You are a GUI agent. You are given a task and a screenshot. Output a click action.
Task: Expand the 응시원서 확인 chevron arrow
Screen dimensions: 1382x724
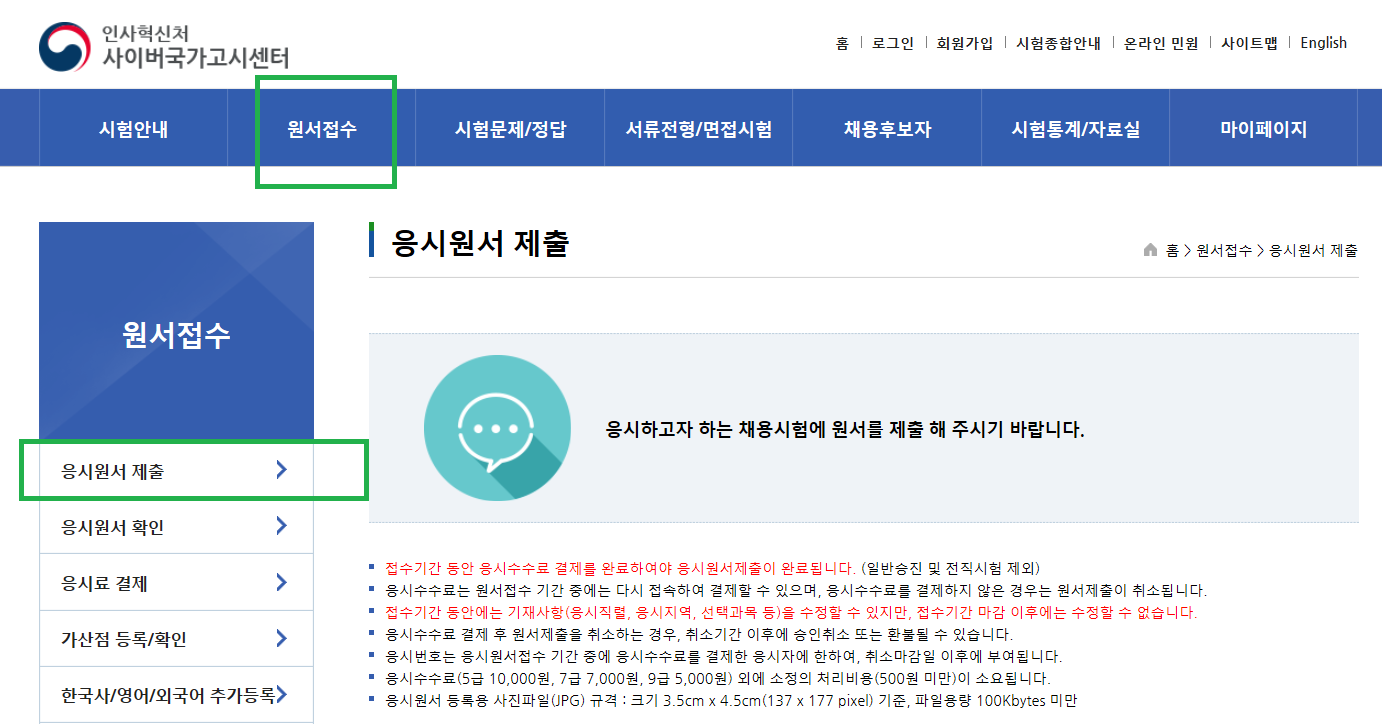pyautogui.click(x=281, y=526)
